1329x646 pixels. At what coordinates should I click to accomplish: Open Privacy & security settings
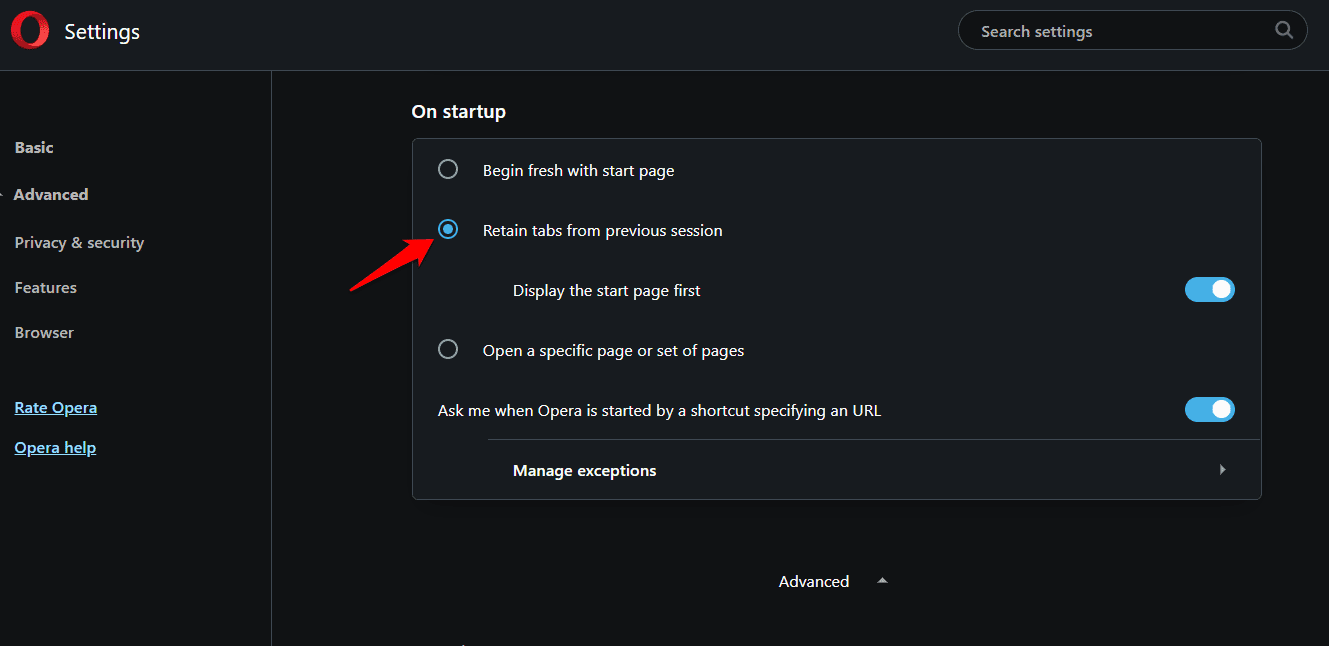coord(78,242)
